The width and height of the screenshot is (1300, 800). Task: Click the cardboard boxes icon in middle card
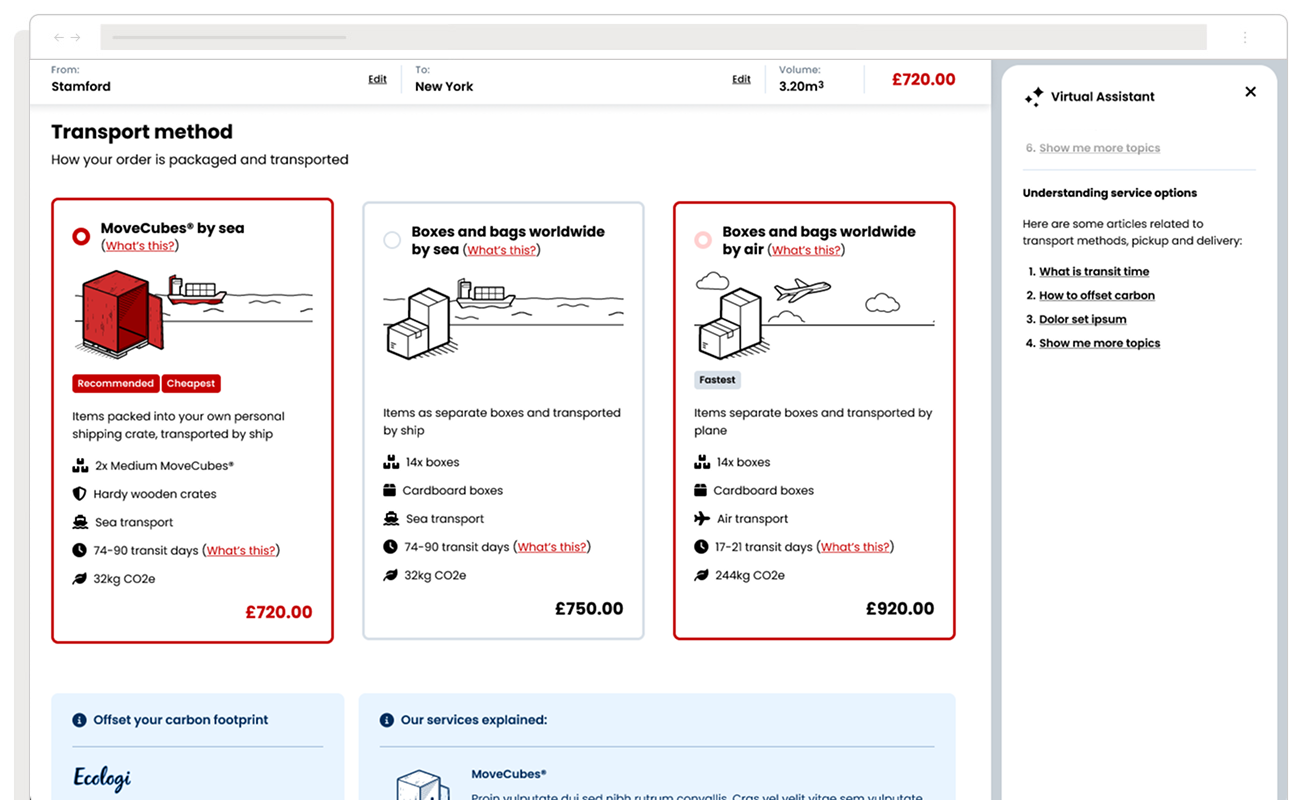(x=391, y=490)
